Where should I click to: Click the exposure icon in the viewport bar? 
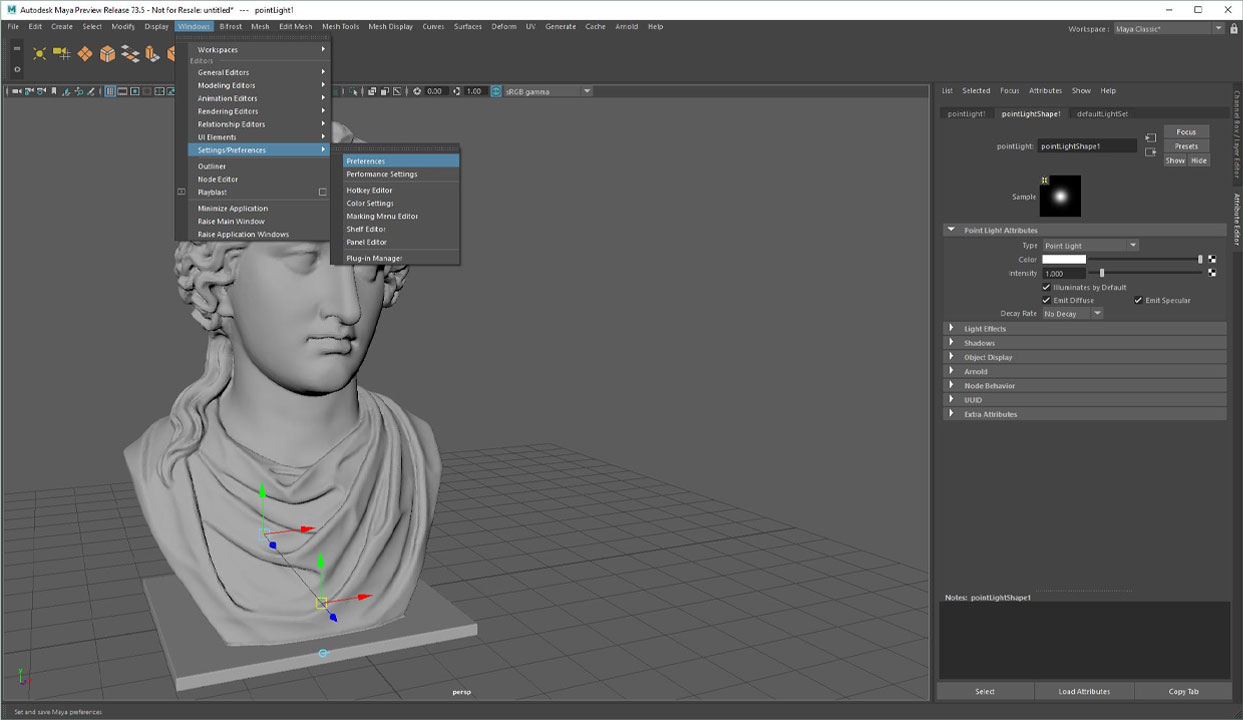tap(417, 91)
